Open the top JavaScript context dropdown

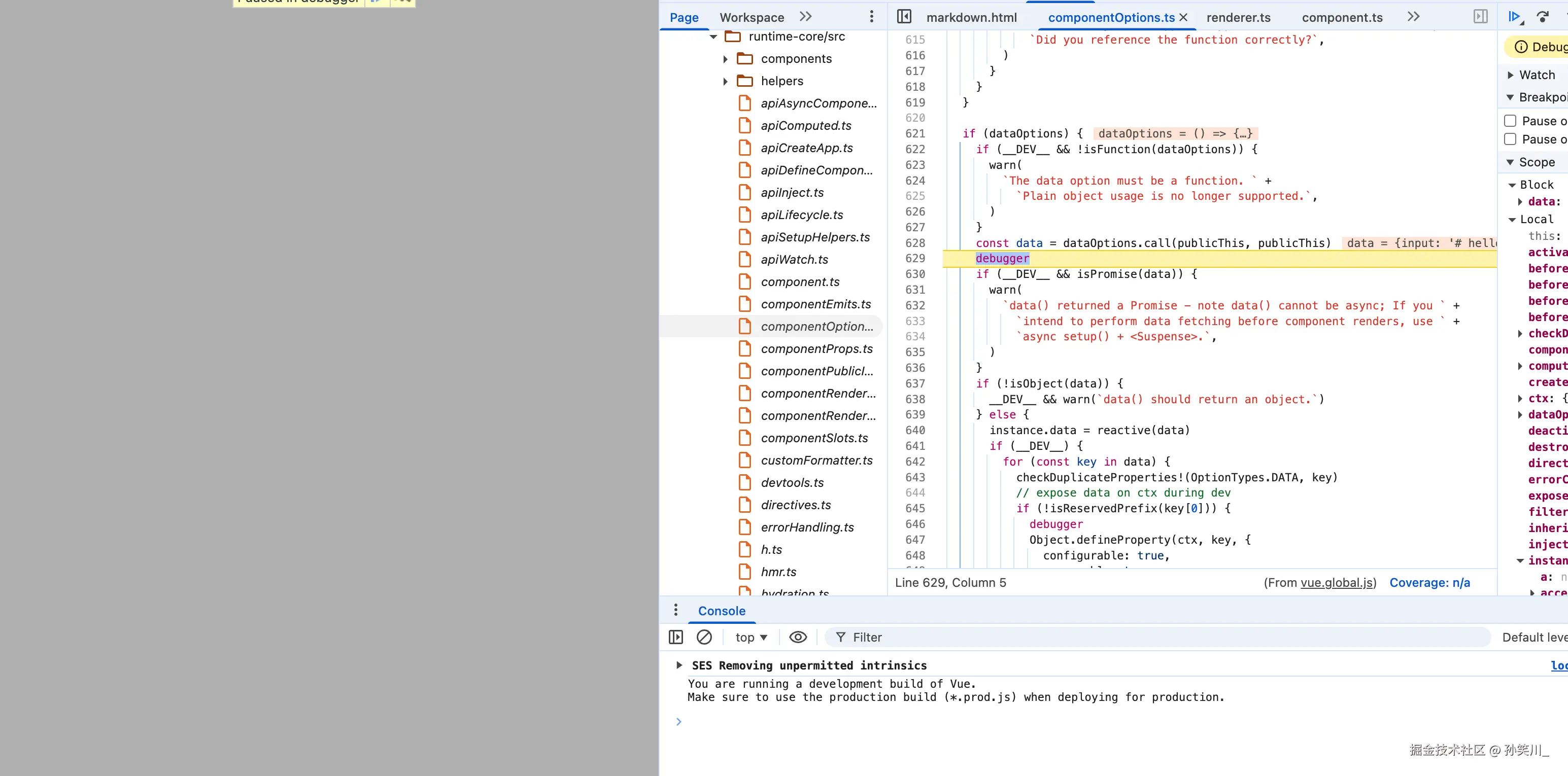(751, 637)
